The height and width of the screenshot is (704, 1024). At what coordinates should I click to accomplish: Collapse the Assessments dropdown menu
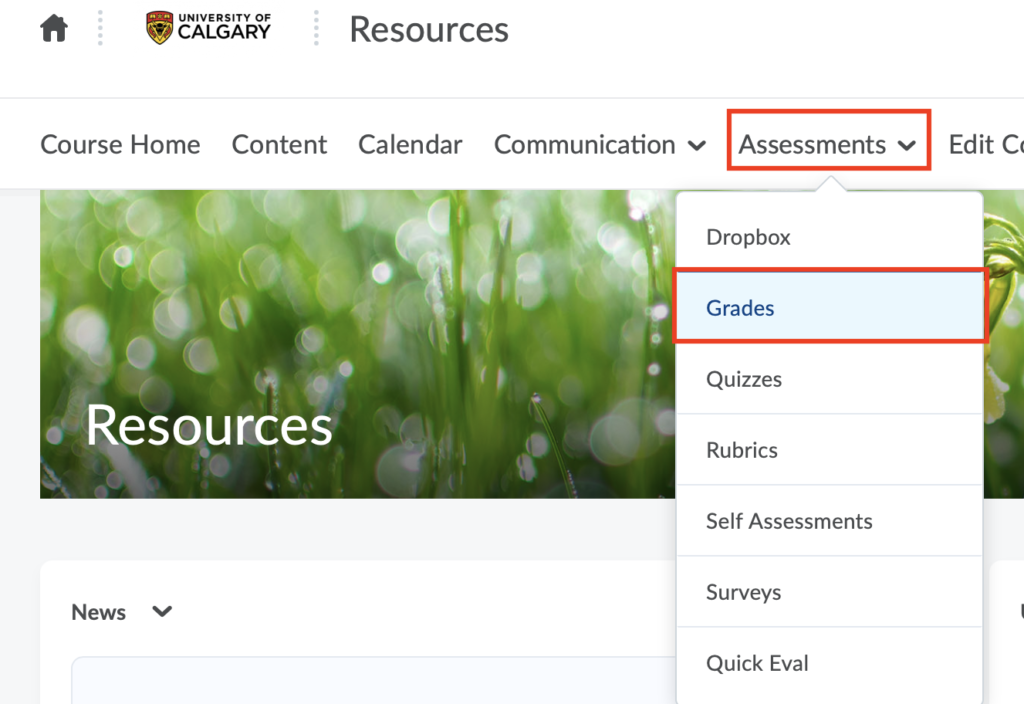828,144
